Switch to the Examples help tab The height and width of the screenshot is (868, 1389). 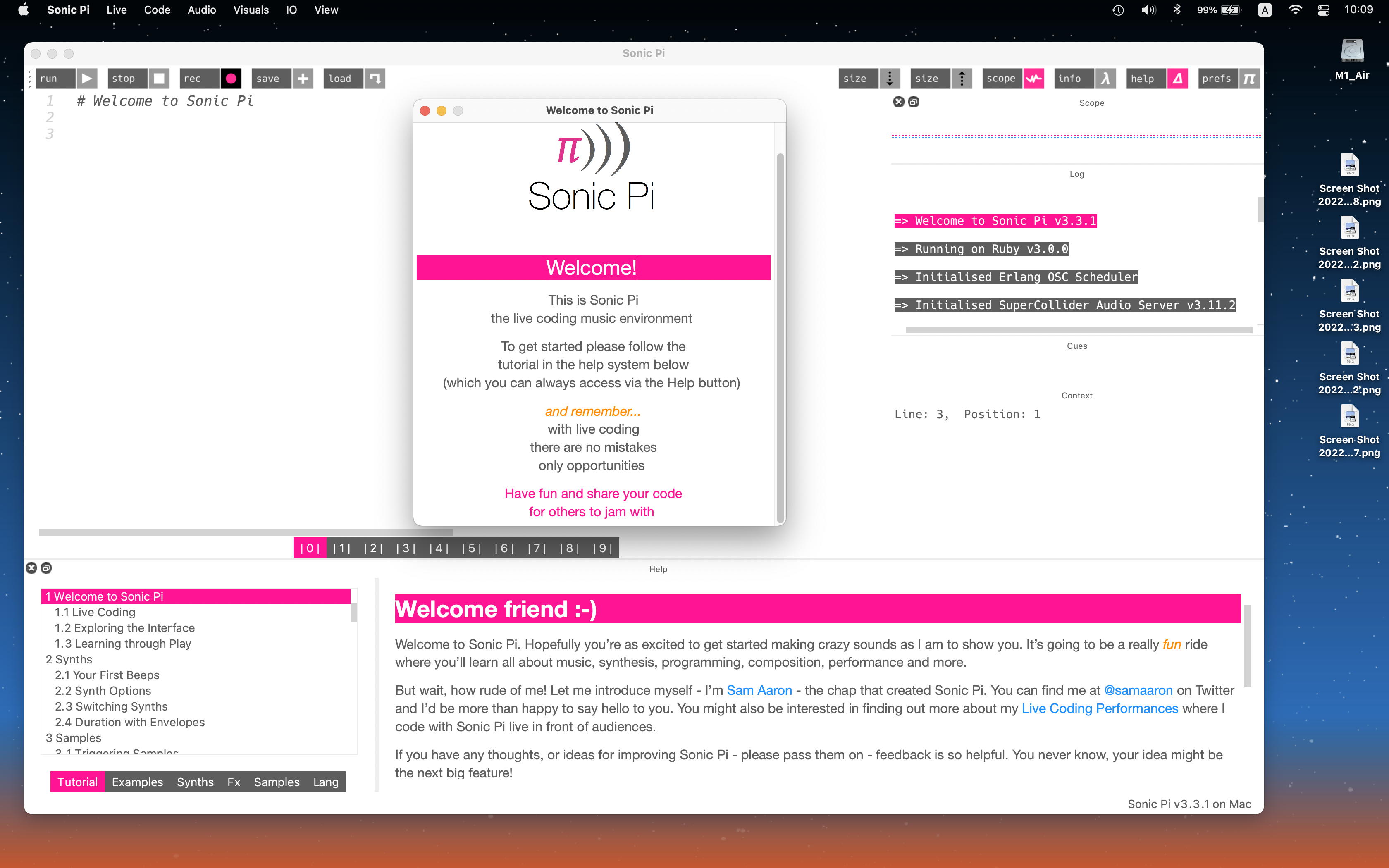[137, 782]
